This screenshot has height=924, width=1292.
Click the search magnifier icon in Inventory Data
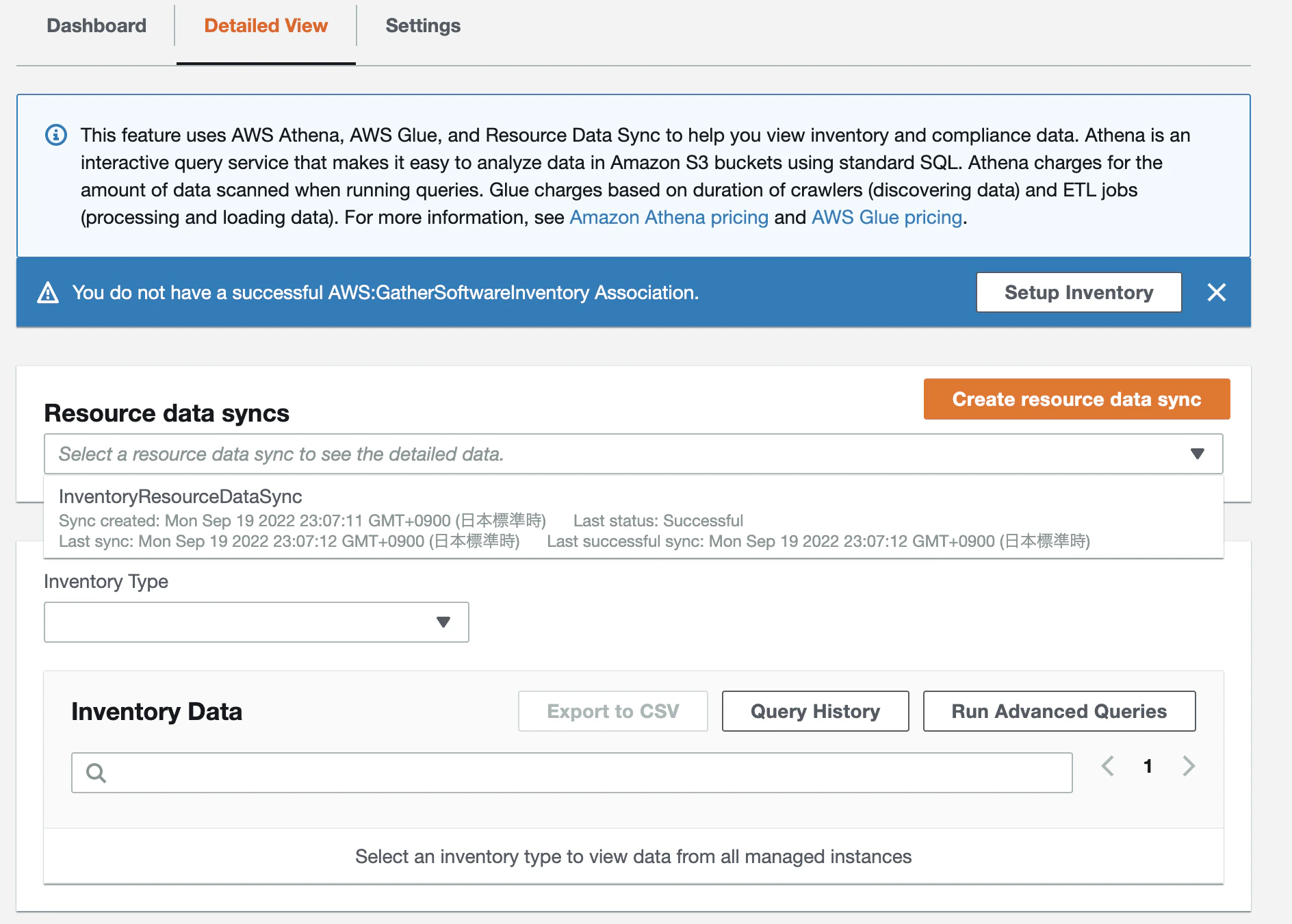(96, 773)
